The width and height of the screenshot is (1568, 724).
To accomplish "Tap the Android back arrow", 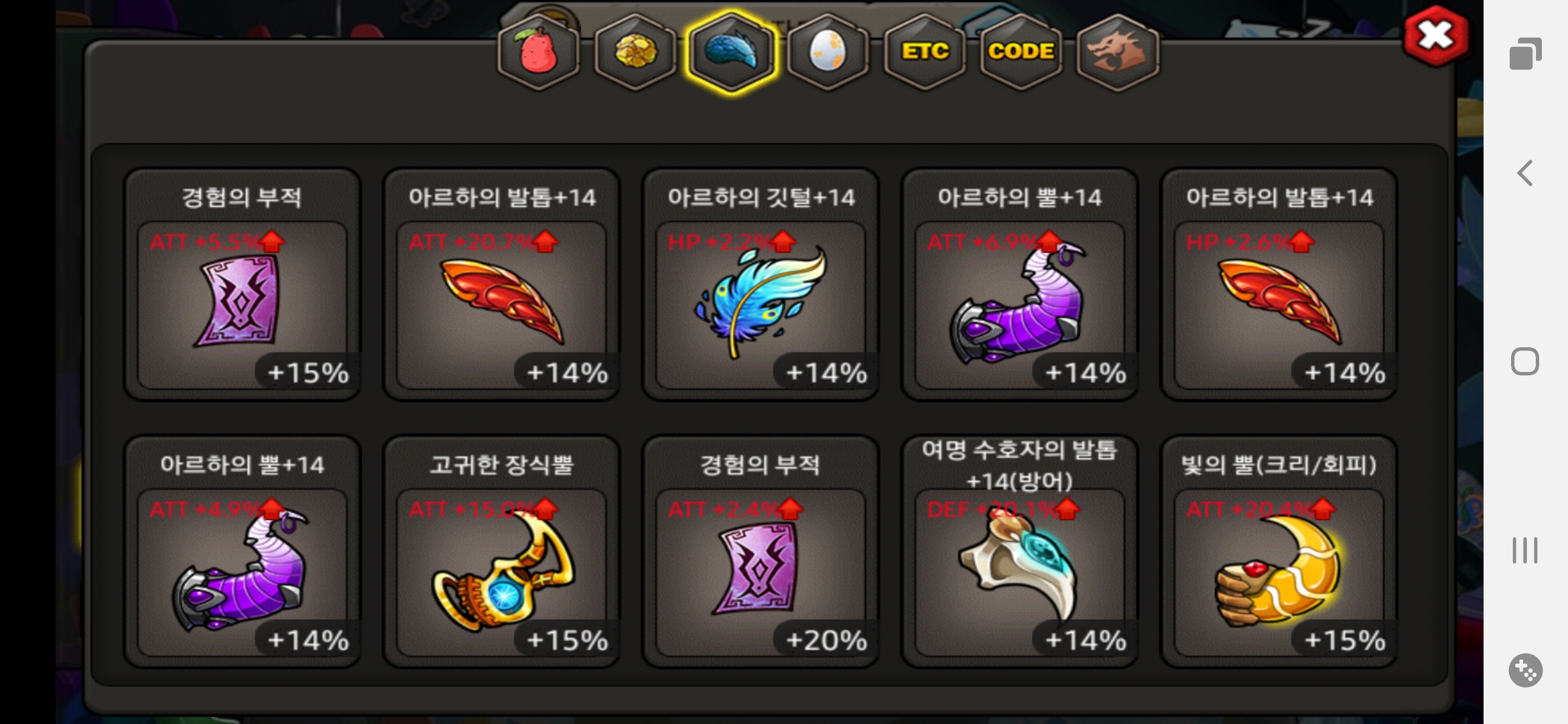I will (x=1525, y=173).
